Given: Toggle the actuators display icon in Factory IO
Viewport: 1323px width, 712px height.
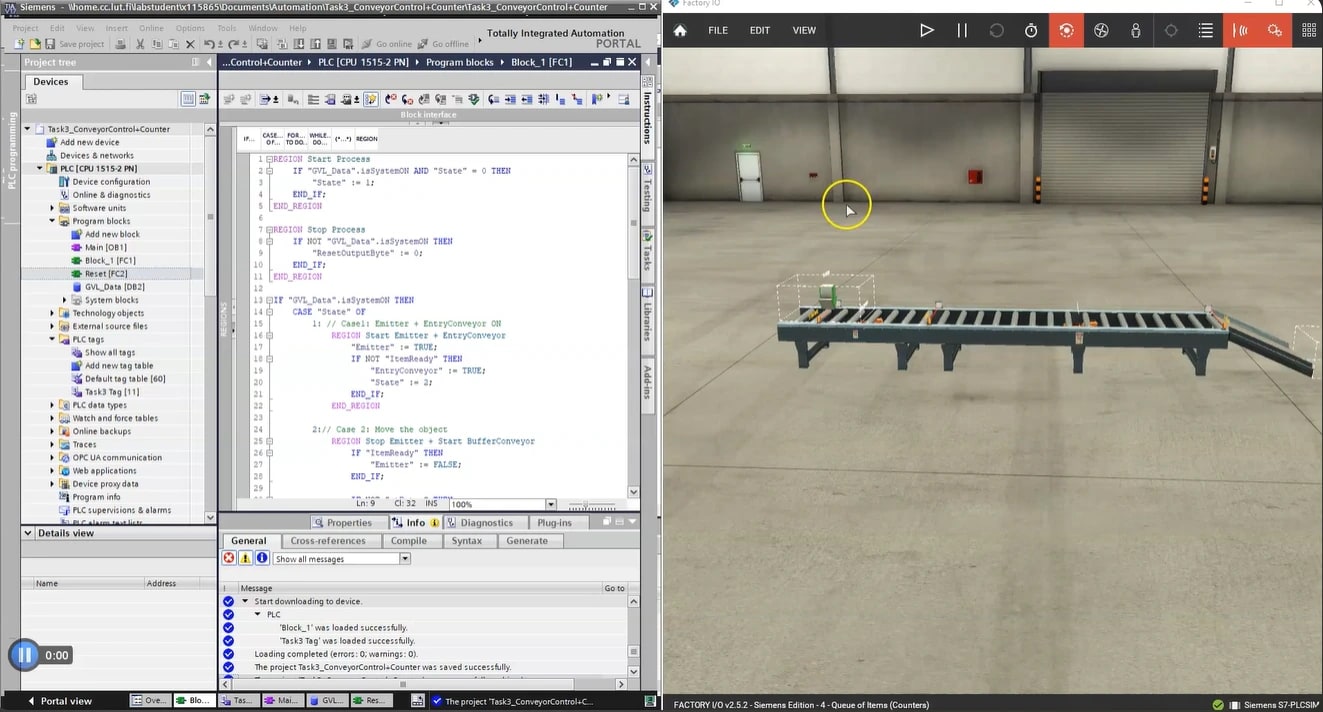Looking at the screenshot, I should coord(1275,30).
